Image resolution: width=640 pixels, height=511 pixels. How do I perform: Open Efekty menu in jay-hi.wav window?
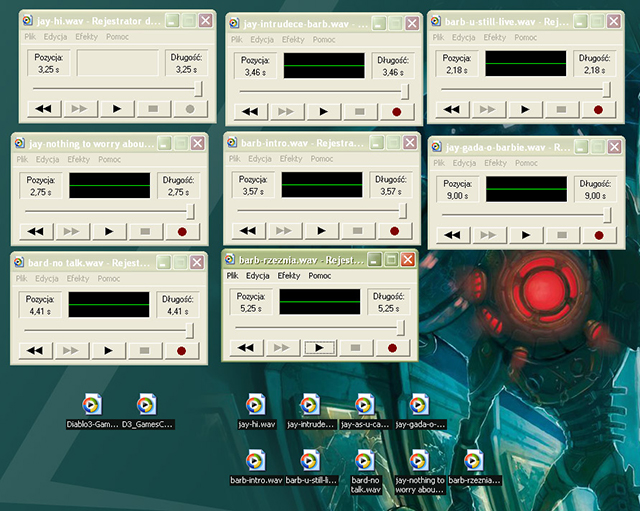87,37
